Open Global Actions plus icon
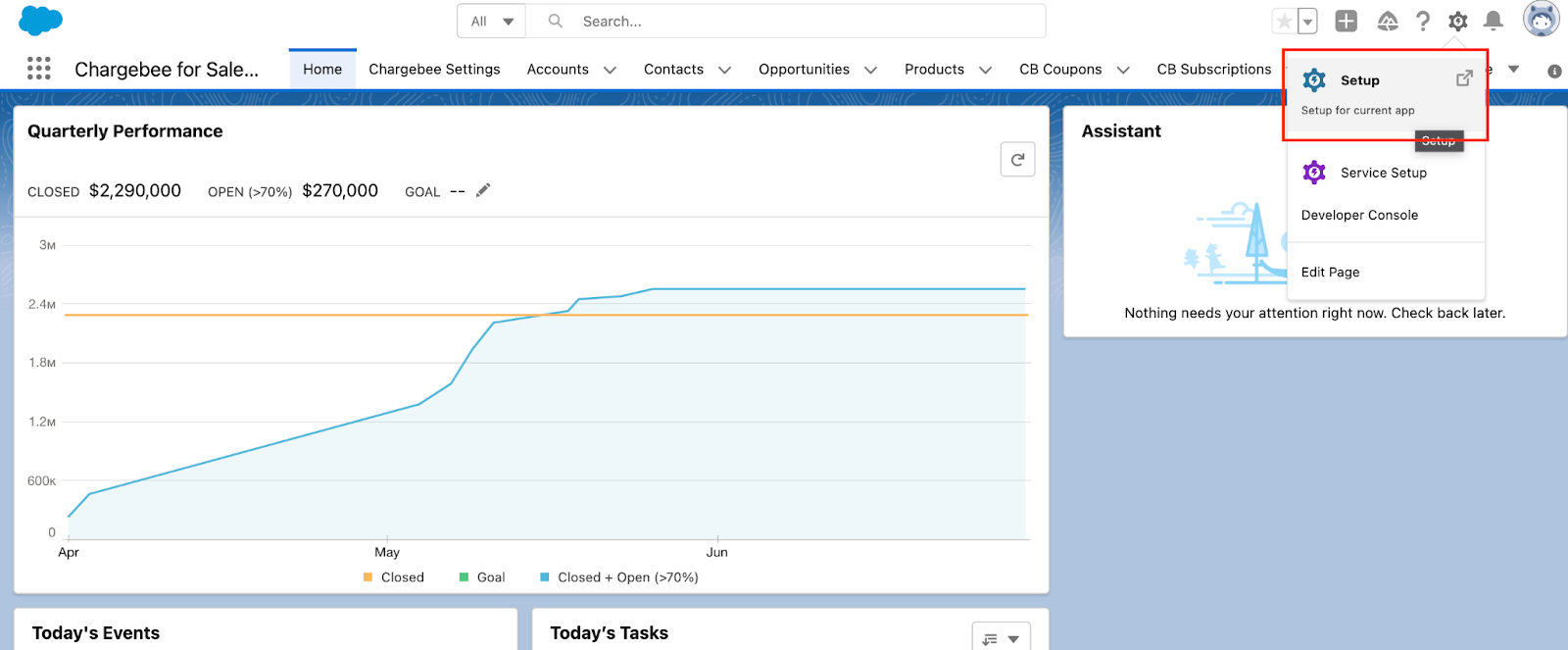 click(x=1347, y=21)
